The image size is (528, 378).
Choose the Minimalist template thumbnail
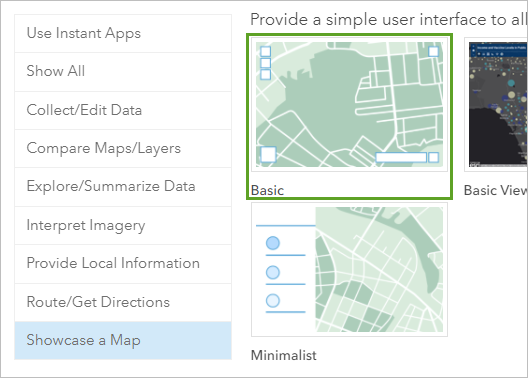[x=349, y=269]
